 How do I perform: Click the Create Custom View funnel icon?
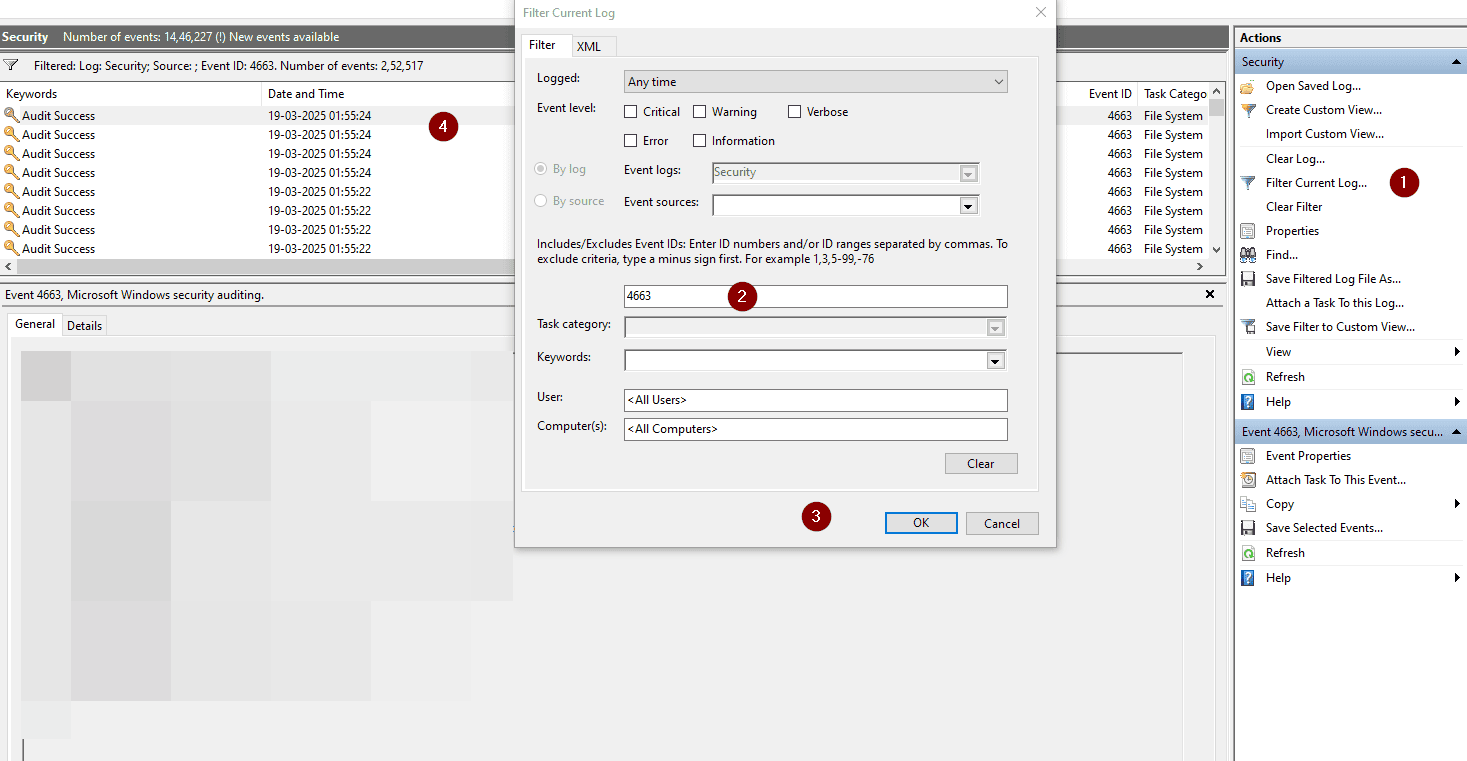(x=1247, y=110)
